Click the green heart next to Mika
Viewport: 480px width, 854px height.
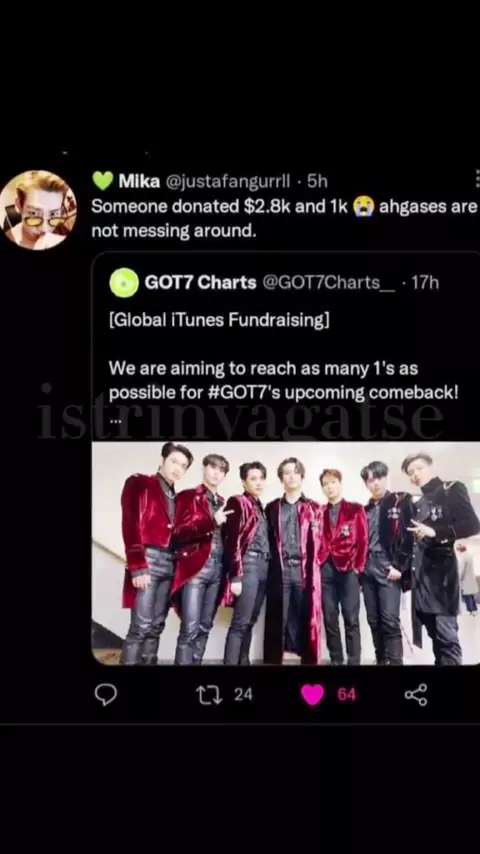102,181
